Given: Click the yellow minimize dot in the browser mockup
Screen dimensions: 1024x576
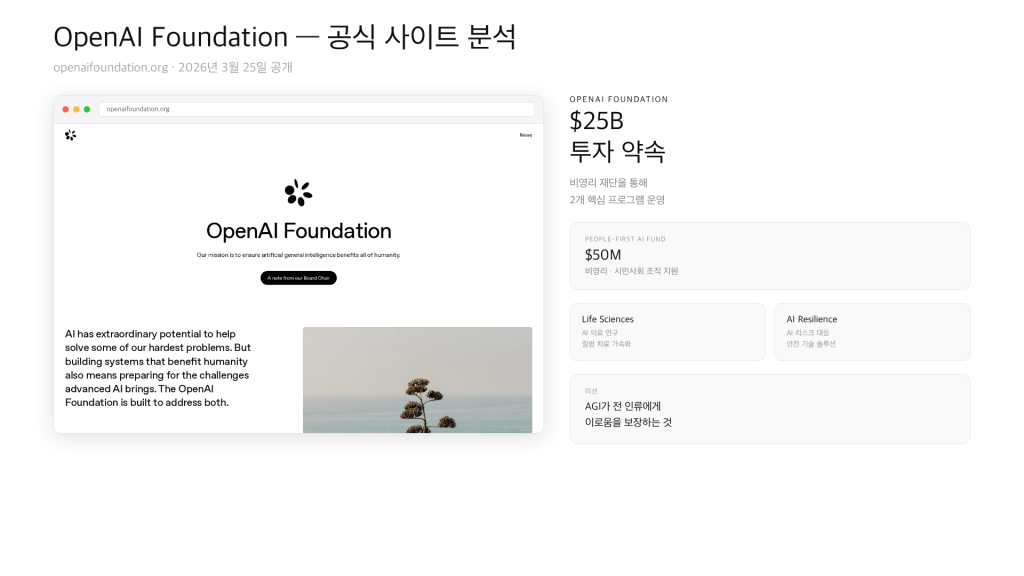Looking at the screenshot, I should click(76, 109).
